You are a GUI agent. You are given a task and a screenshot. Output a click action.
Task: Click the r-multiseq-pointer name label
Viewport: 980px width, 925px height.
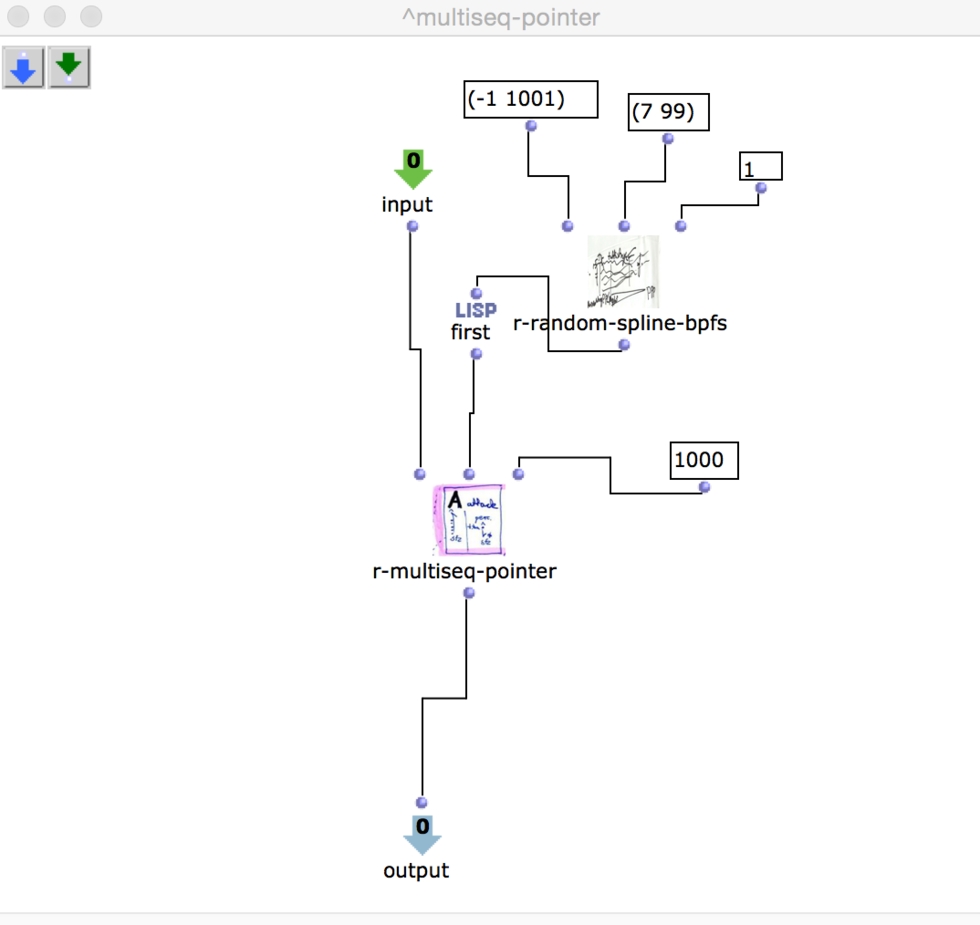tap(464, 572)
